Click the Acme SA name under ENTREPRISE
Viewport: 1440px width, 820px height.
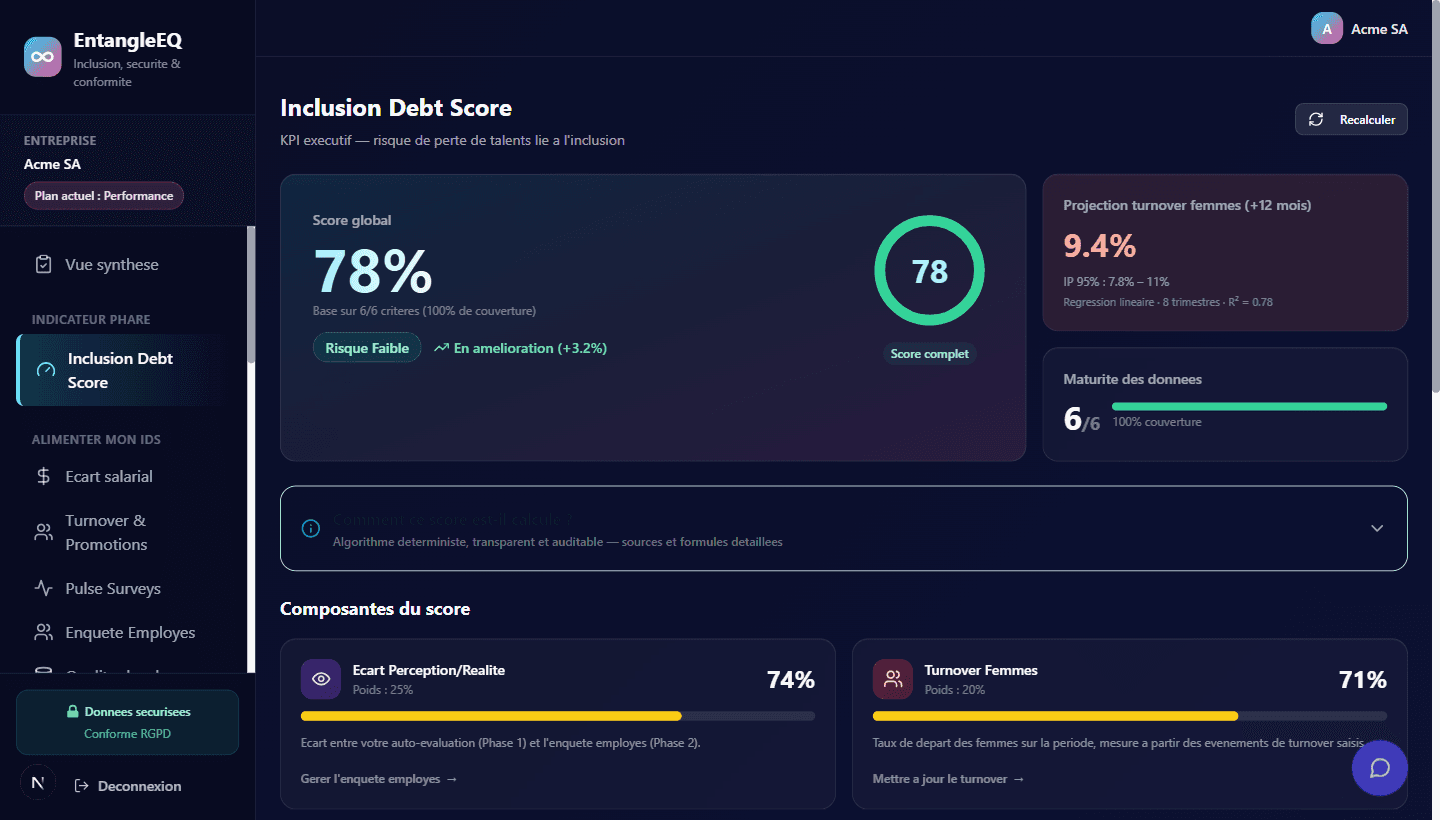(x=52, y=164)
